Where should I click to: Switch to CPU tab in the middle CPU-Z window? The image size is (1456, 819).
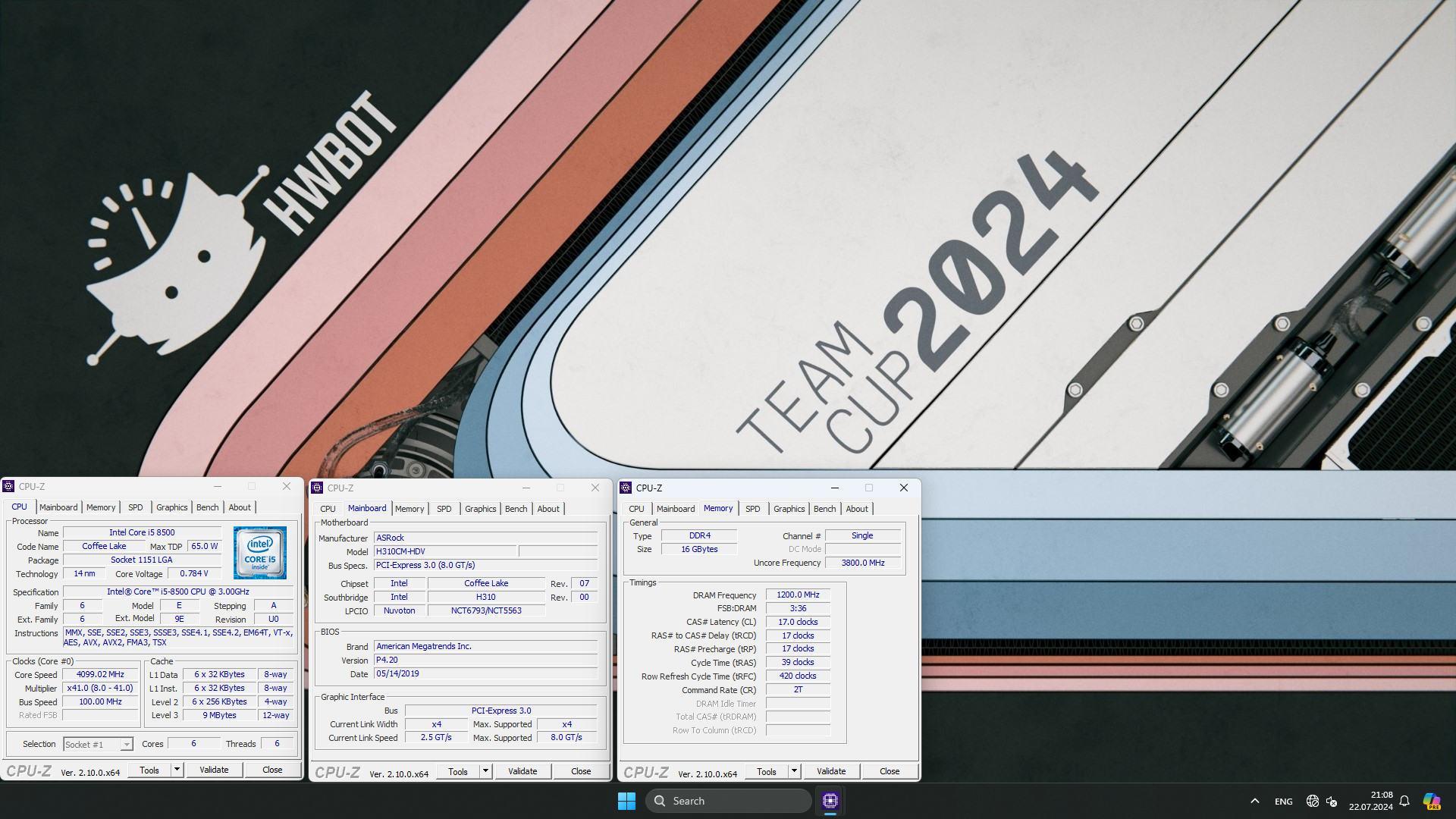point(328,509)
